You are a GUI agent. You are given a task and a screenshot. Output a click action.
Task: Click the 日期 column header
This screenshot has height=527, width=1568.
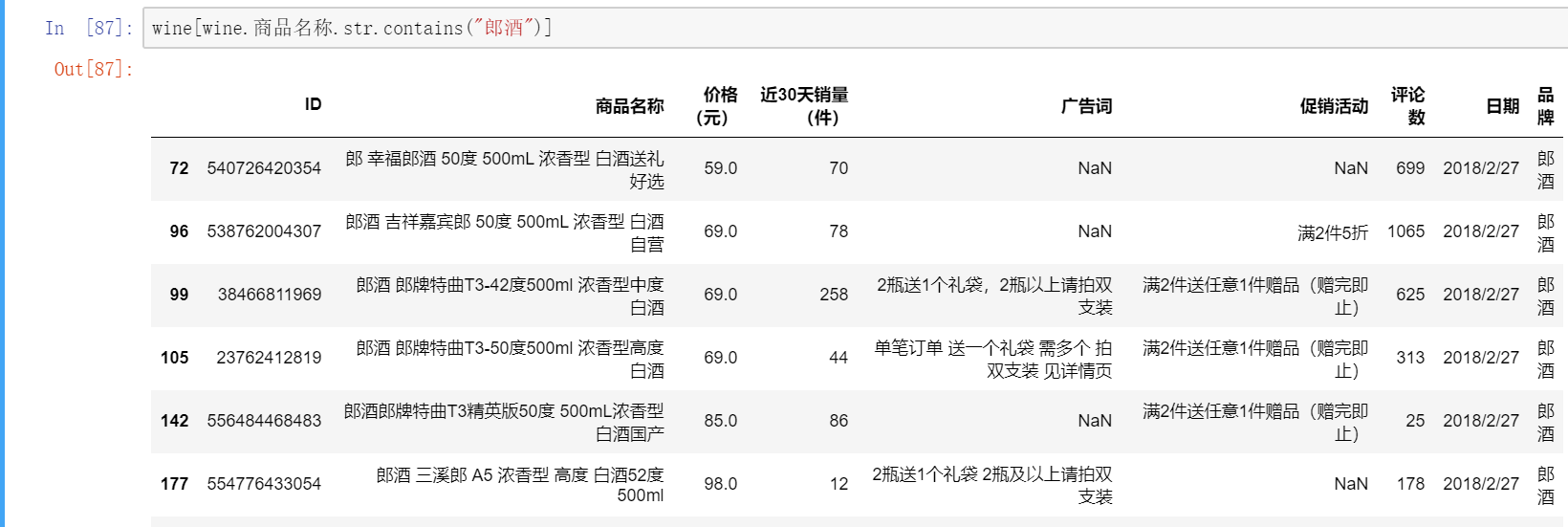[x=1502, y=106]
